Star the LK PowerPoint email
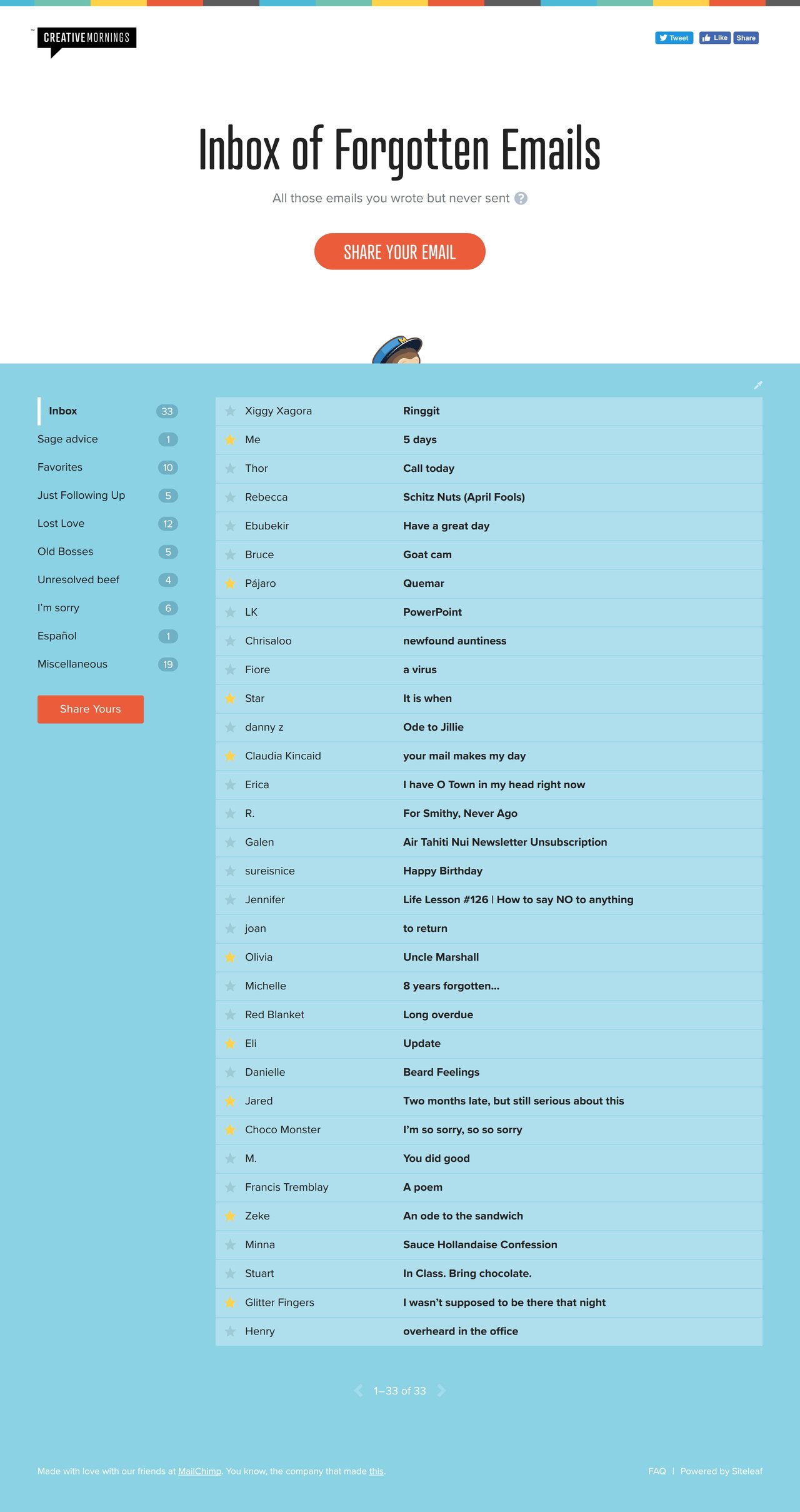The height and width of the screenshot is (1512, 800). [230, 613]
